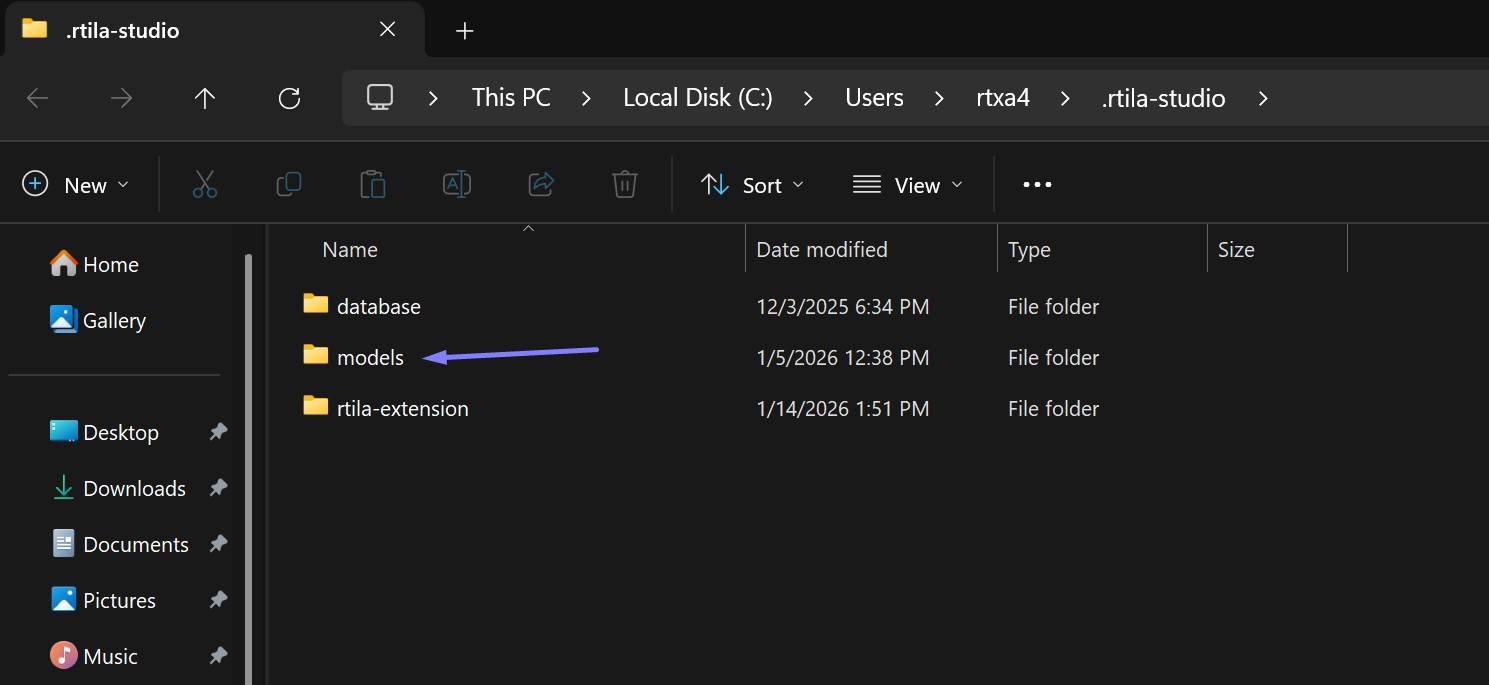Click the Rename icon in toolbar
Screen dimensions: 1489x685
tap(457, 185)
